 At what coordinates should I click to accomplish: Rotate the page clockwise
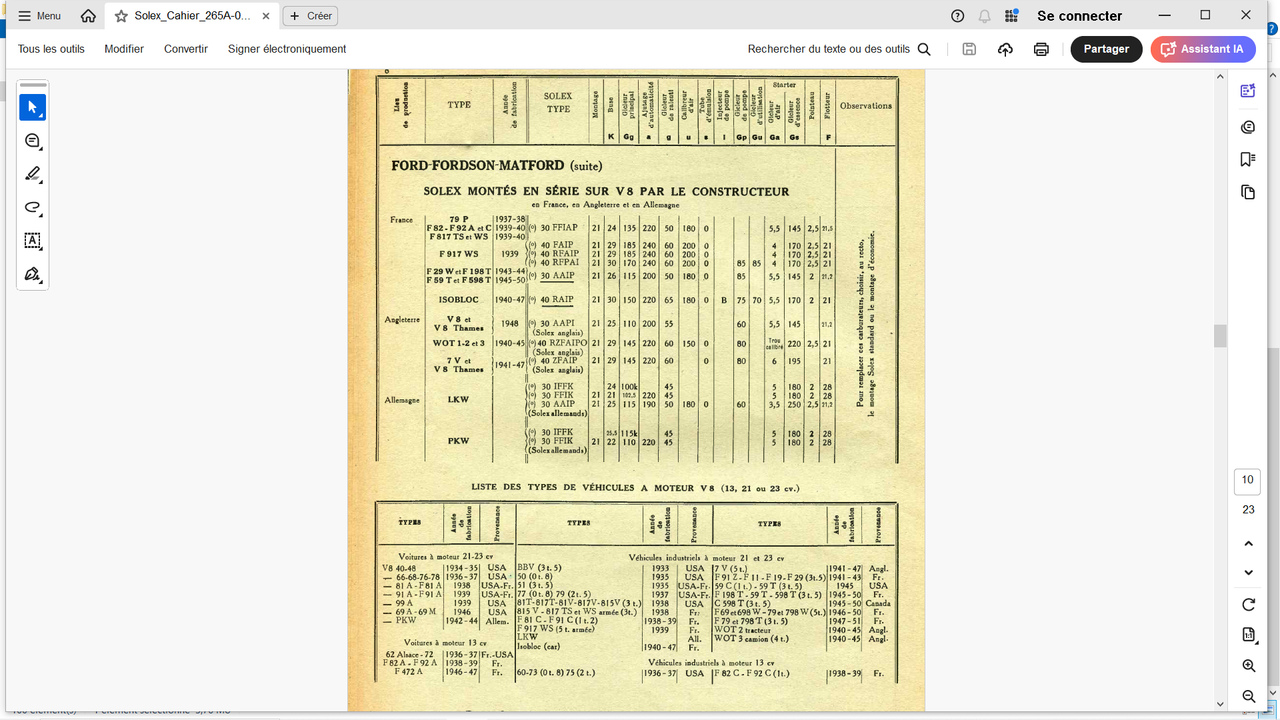tap(1248, 605)
